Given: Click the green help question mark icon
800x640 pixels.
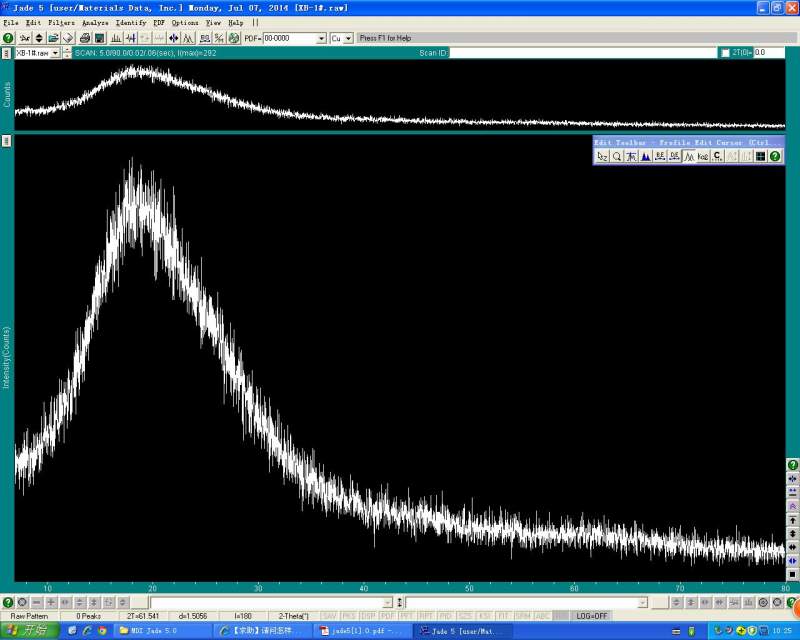Looking at the screenshot, I should click(x=8, y=38).
